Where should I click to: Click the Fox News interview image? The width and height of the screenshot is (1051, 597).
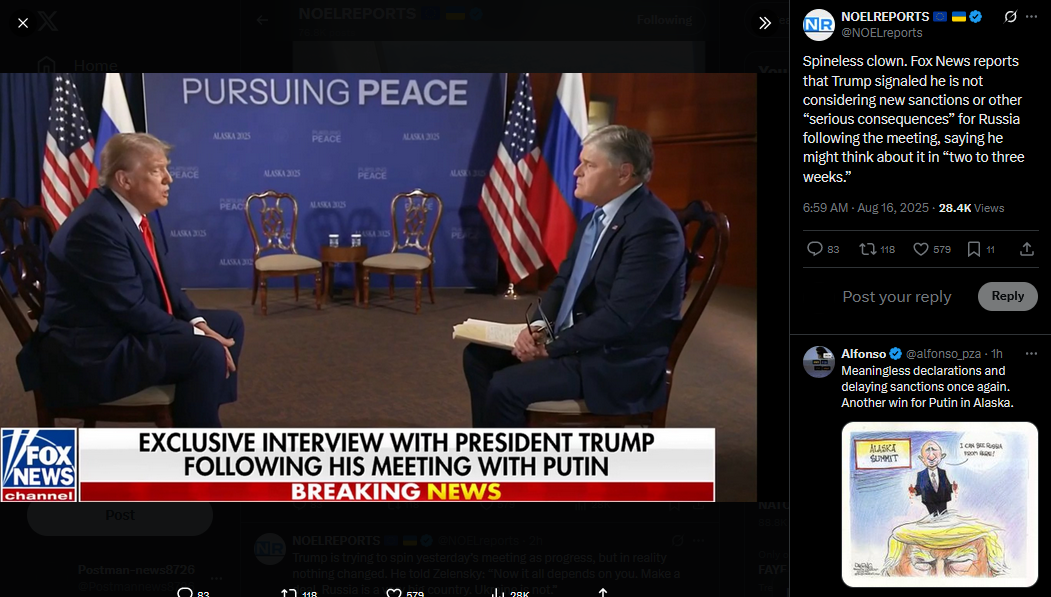pyautogui.click(x=378, y=287)
